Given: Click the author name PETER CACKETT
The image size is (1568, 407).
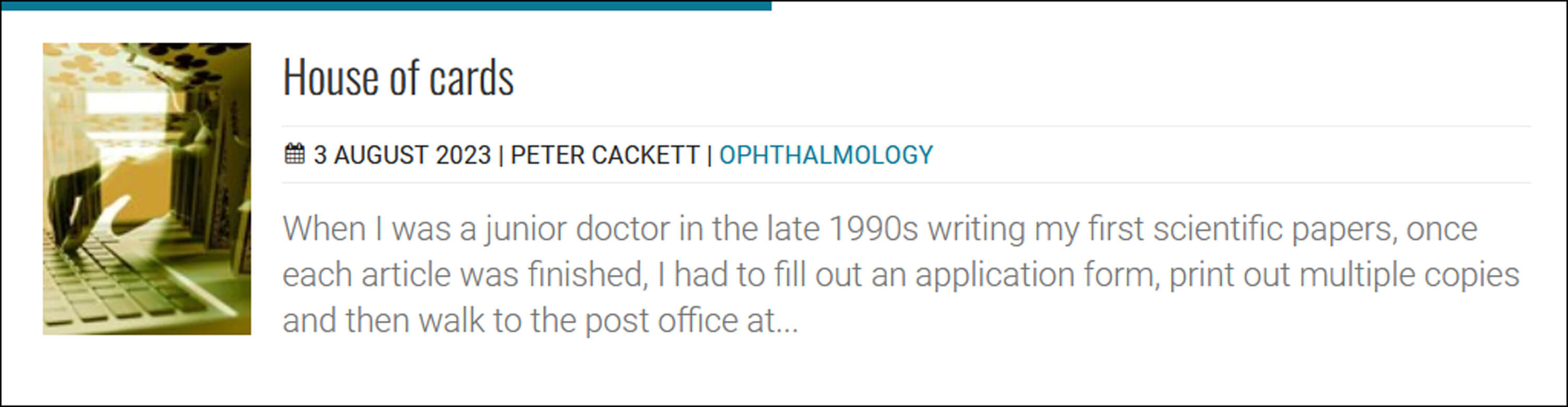Looking at the screenshot, I should [x=604, y=155].
